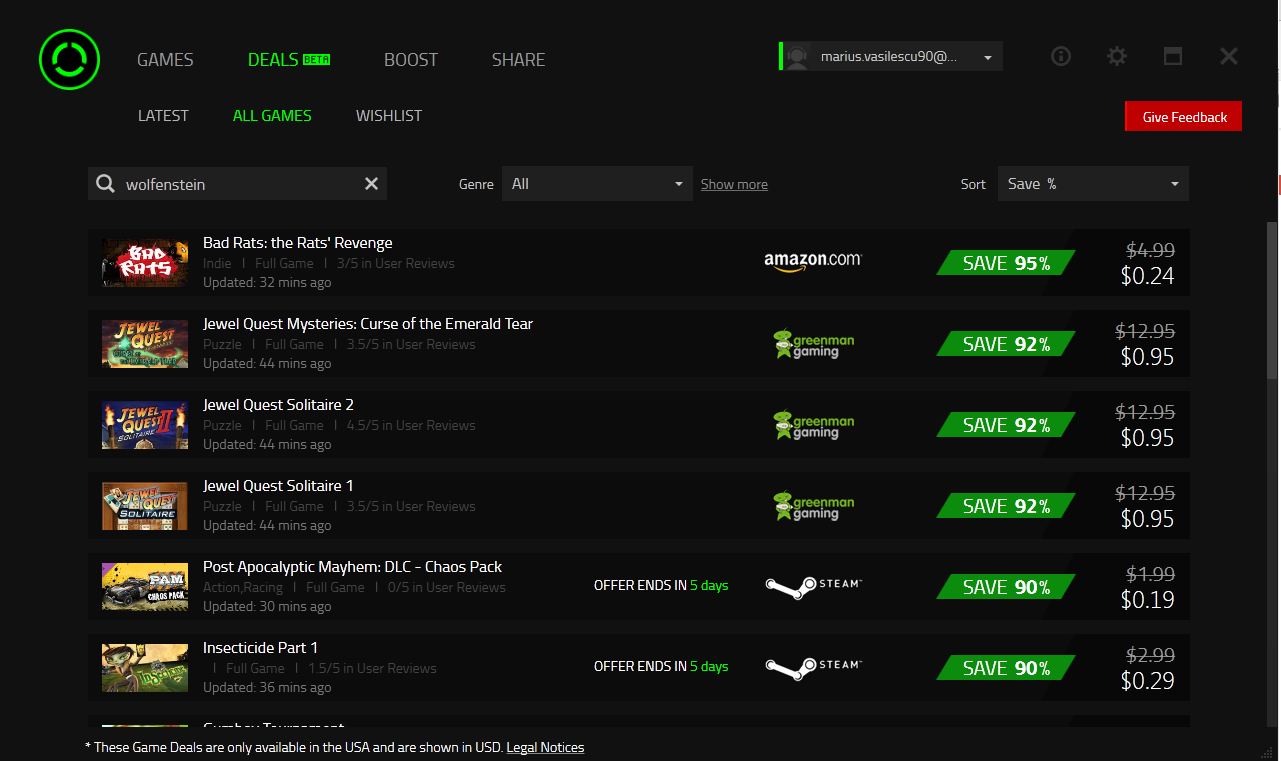Click the vertical scrollbar of deals list
Screen dimensions: 1281x761
tap(1271, 300)
